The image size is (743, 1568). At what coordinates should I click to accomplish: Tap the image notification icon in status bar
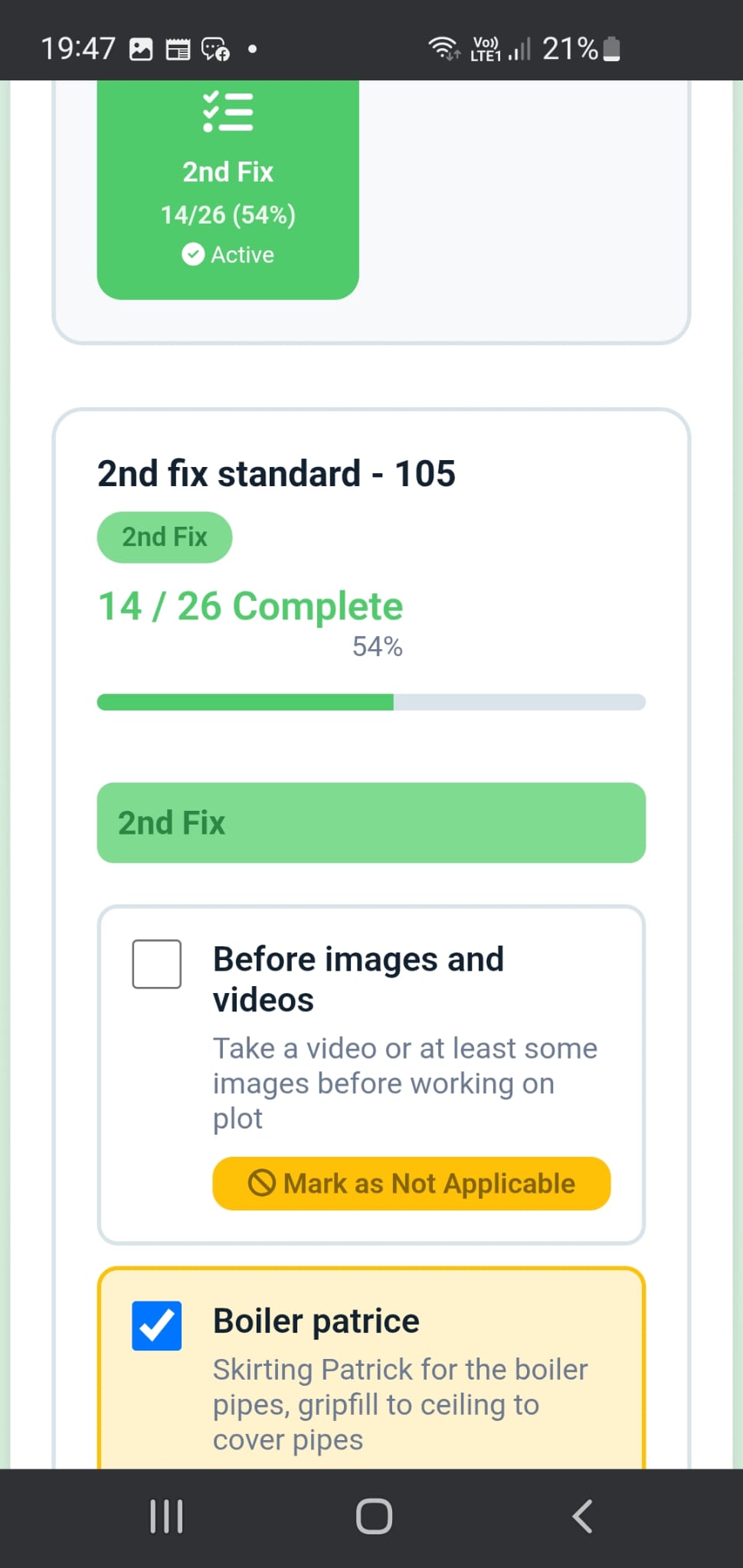[x=141, y=50]
